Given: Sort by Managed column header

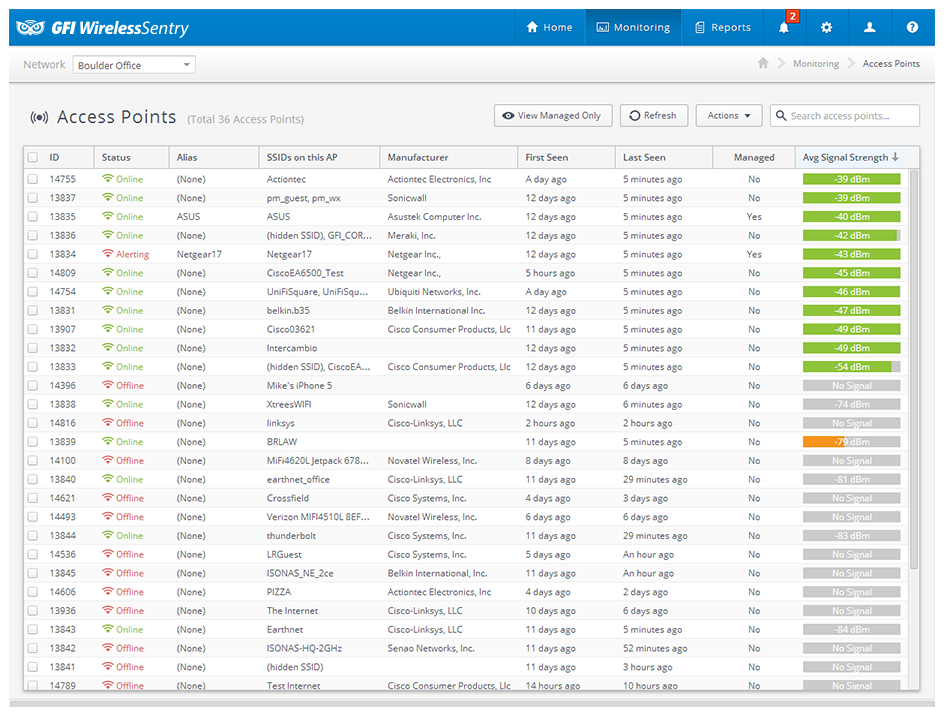Looking at the screenshot, I should [754, 157].
